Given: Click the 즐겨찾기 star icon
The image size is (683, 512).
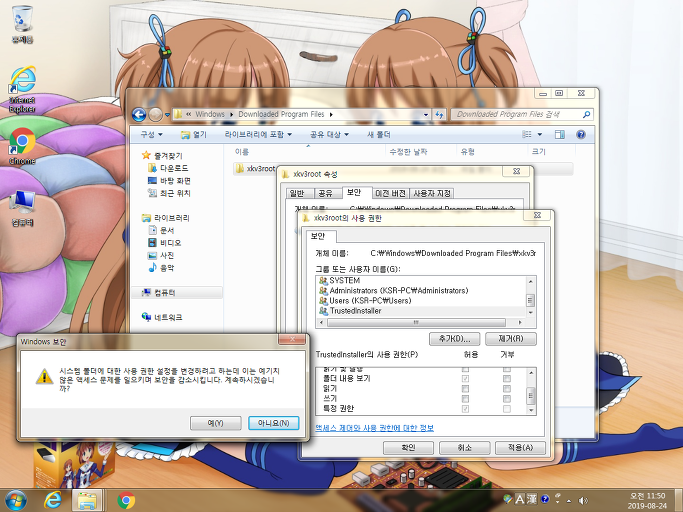Looking at the screenshot, I should 146,155.
